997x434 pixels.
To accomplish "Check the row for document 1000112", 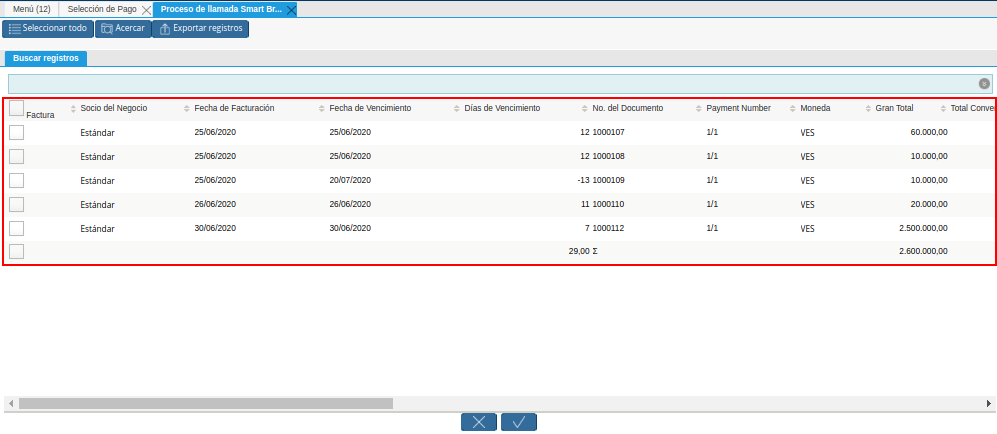I will click(x=17, y=228).
